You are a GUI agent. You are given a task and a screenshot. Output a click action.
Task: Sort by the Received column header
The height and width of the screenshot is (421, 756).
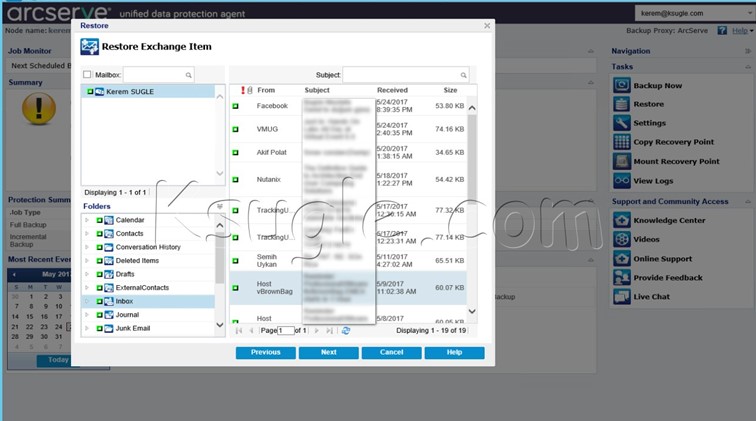click(x=392, y=90)
